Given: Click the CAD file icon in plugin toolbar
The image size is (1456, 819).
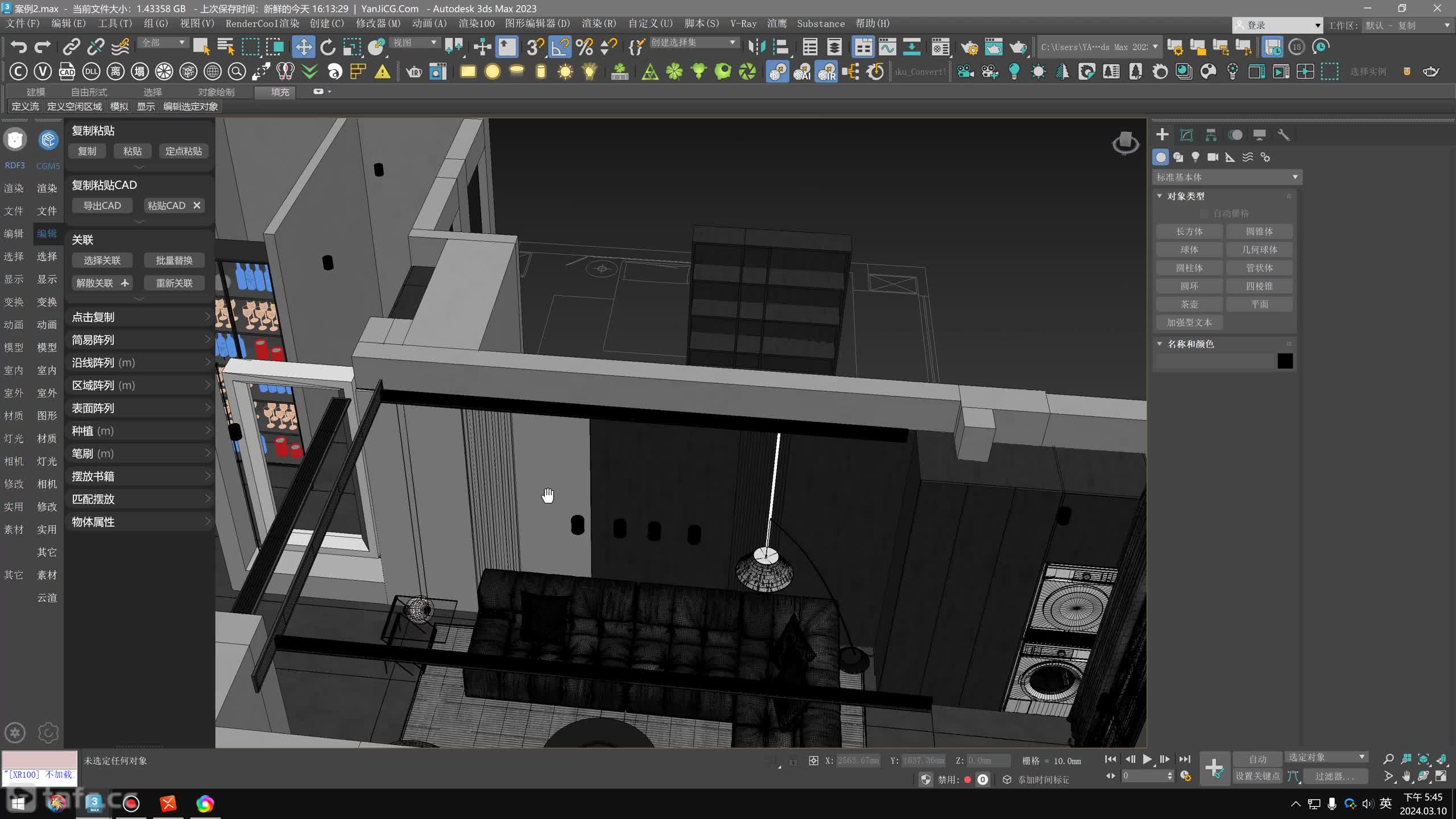Looking at the screenshot, I should [x=67, y=72].
